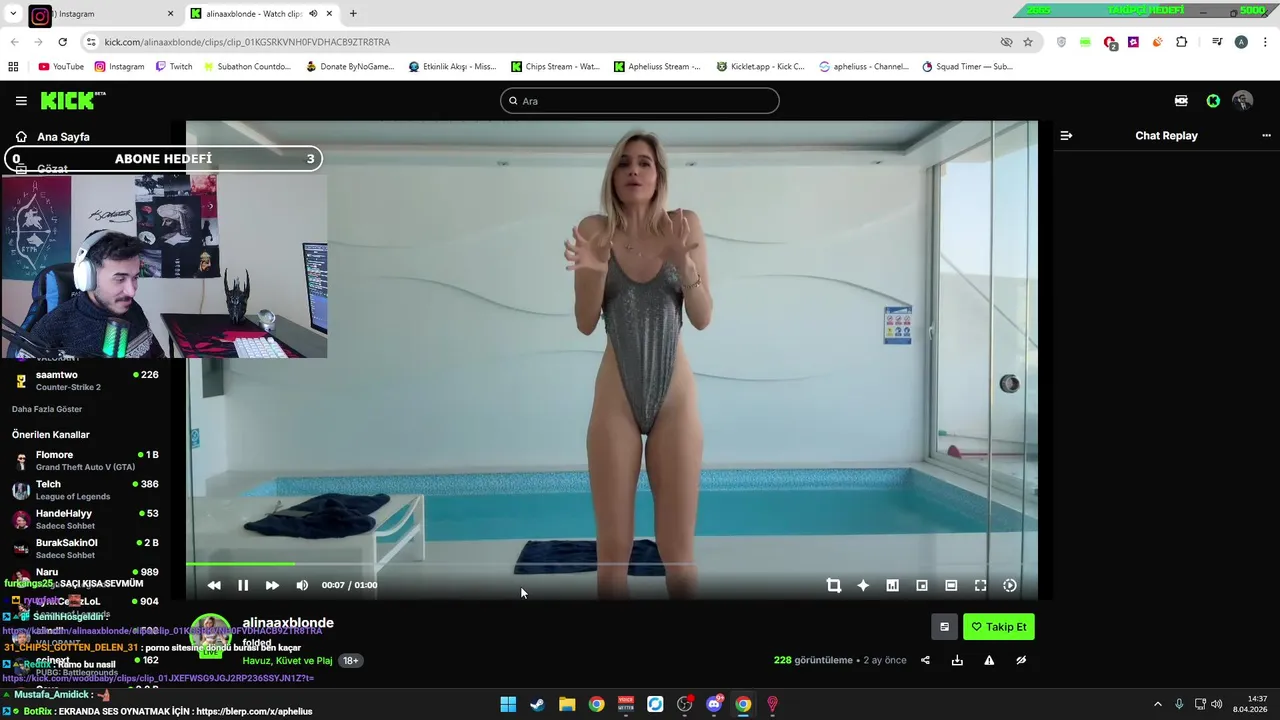The image size is (1280, 720).
Task: Open volume control in system tray
Action: pos(1217,704)
